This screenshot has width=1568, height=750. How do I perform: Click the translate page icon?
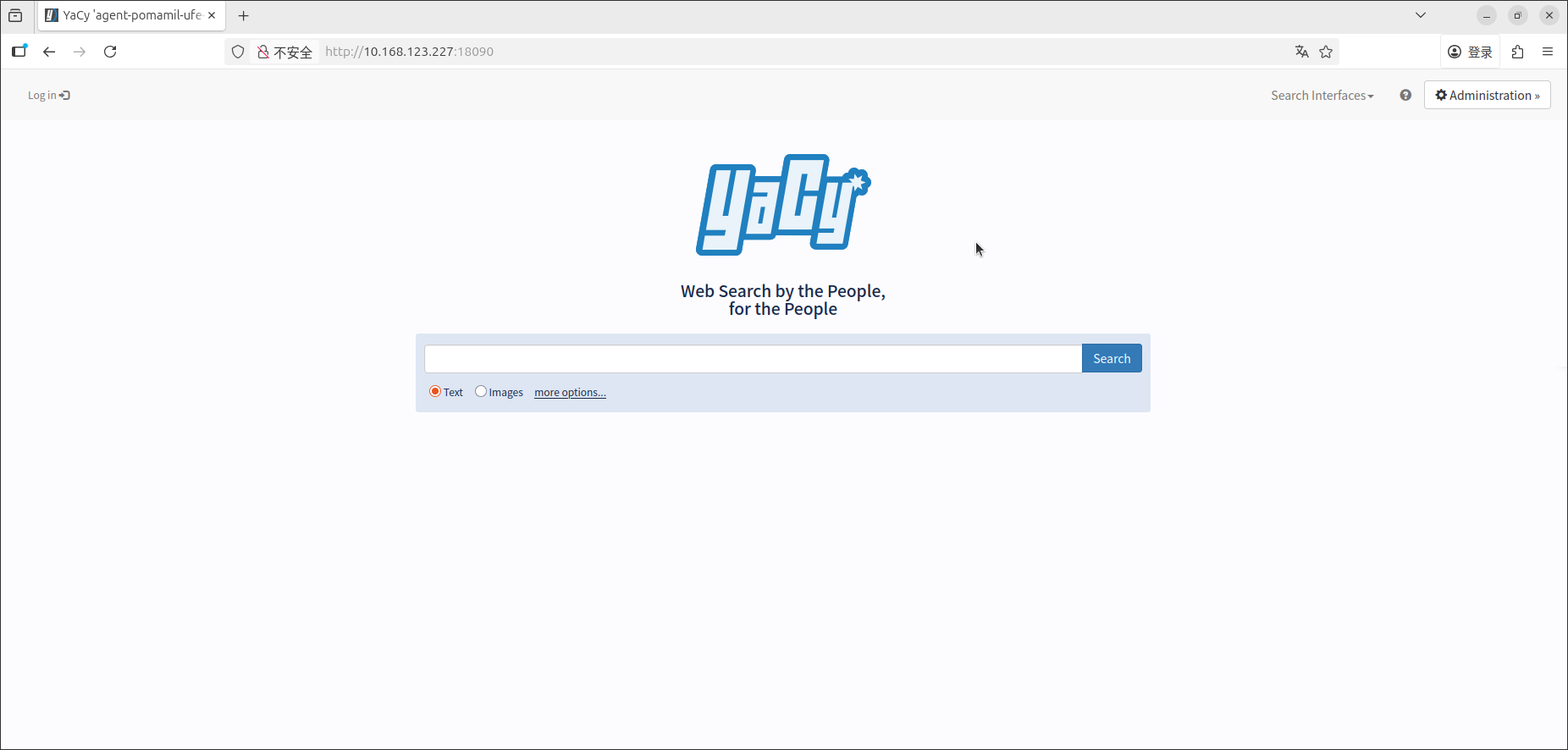pos(1301,52)
